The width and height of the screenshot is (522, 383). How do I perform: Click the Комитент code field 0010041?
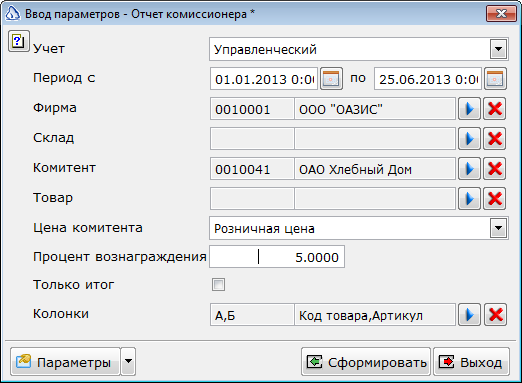click(252, 169)
